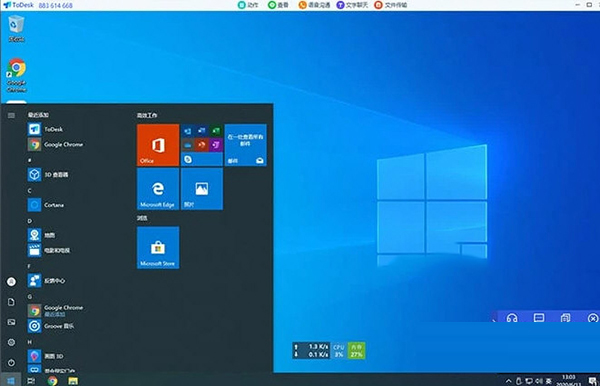
Task: Open Groove Music from app list
Action: pyautogui.click(x=51, y=326)
